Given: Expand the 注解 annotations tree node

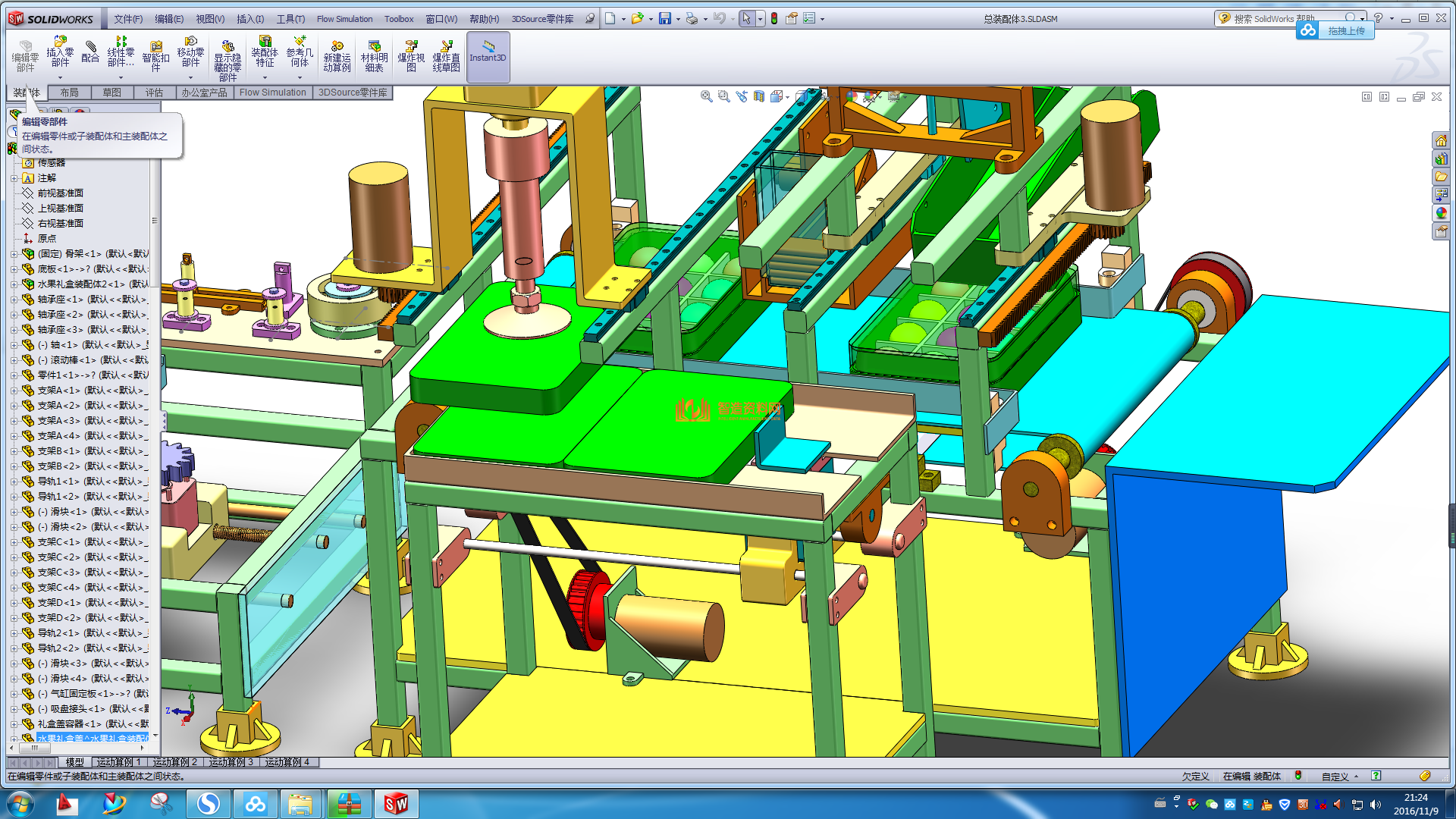Looking at the screenshot, I should coord(14,178).
